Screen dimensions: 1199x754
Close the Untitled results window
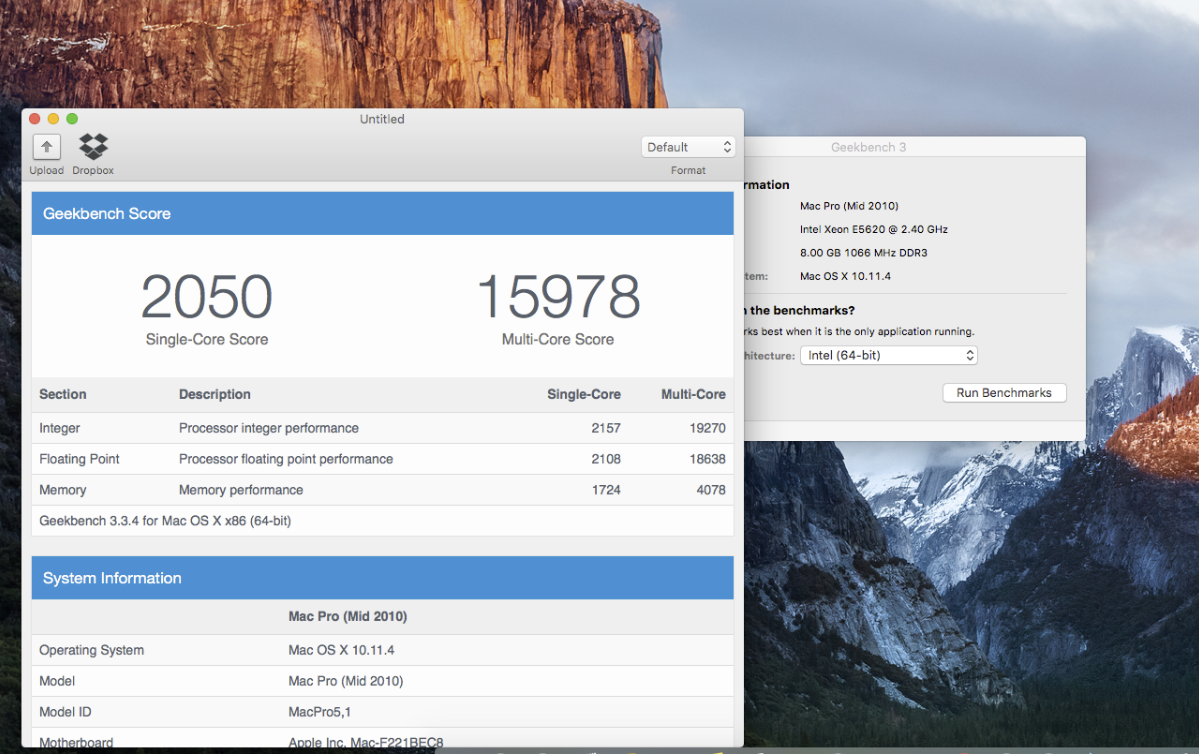[x=34, y=119]
